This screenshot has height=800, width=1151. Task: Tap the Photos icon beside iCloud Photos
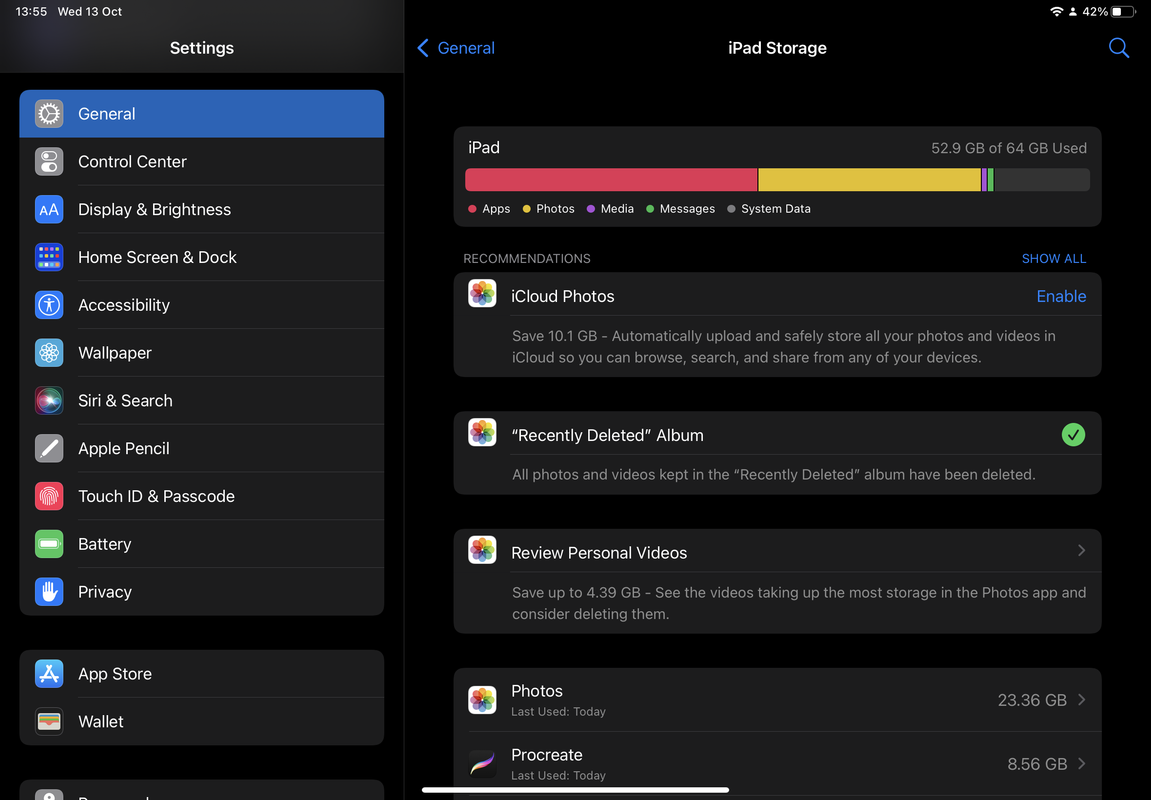pos(482,294)
